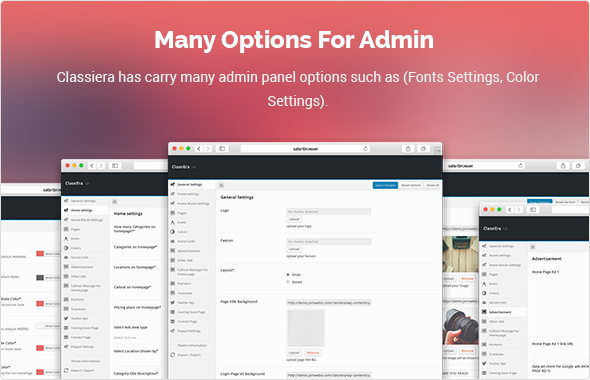The width and height of the screenshot is (590, 380).
Task: Select the Wide layout radio button
Action: coord(288,275)
